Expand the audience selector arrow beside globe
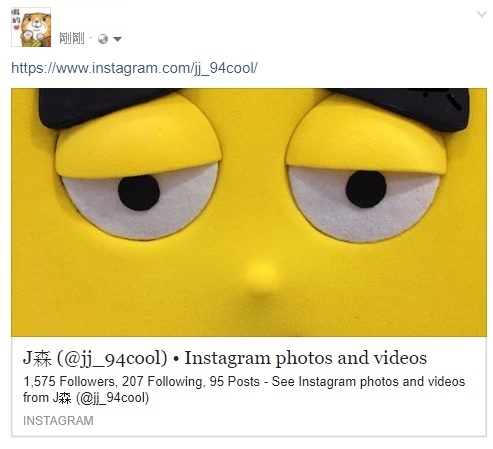This screenshot has height=449, width=493. 117,39
